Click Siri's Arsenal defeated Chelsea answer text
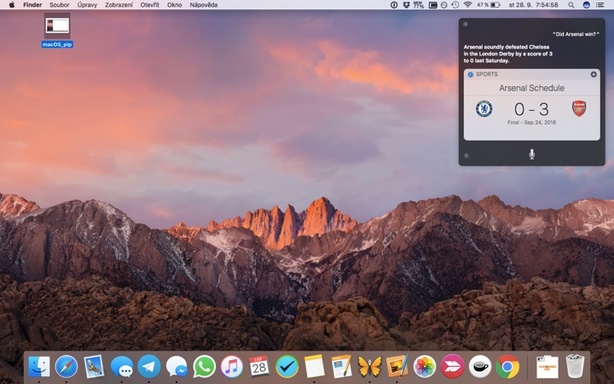Viewport: 614px width, 384px height. [508, 54]
